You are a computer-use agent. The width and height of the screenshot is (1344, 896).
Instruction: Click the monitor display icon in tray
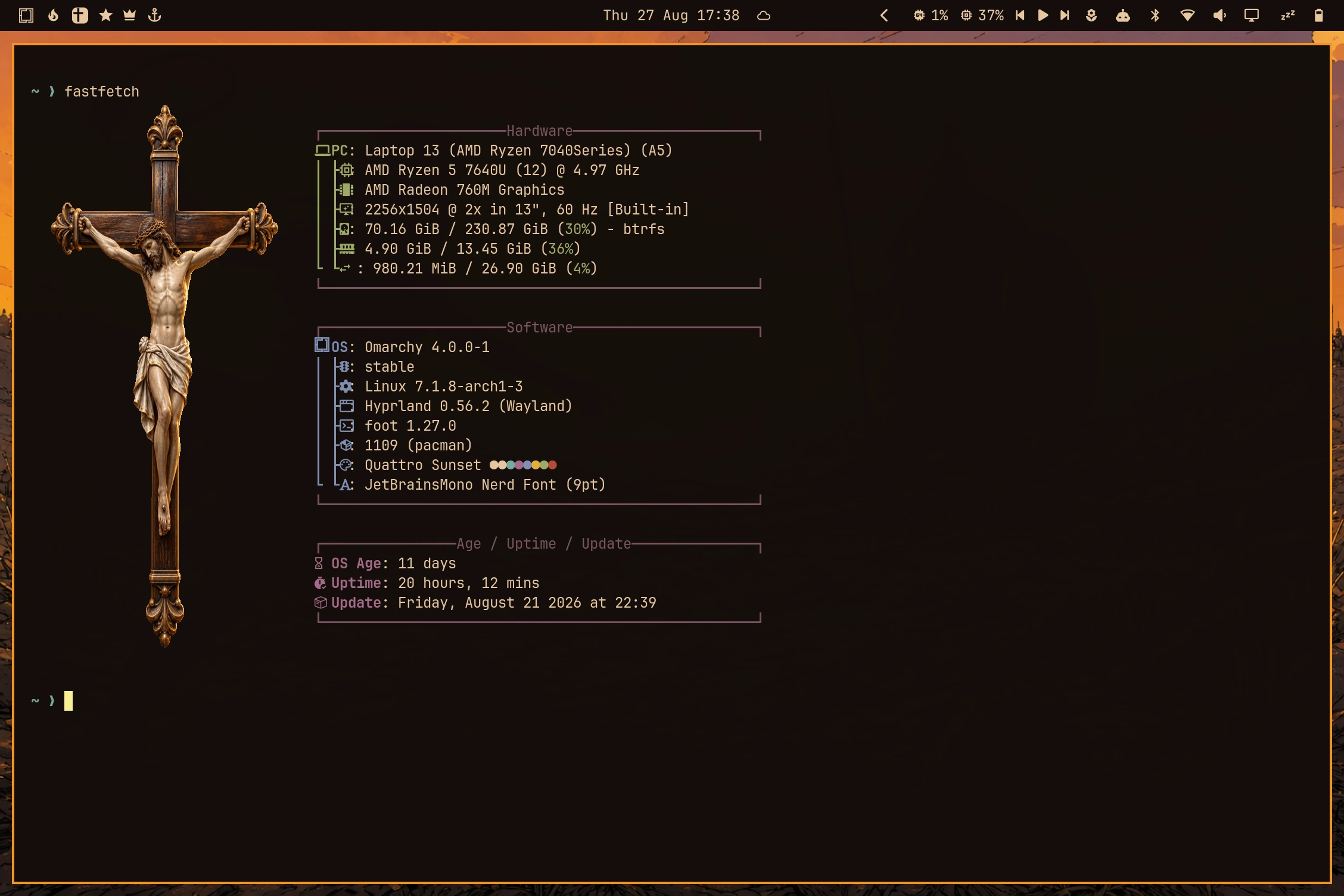(x=1252, y=15)
